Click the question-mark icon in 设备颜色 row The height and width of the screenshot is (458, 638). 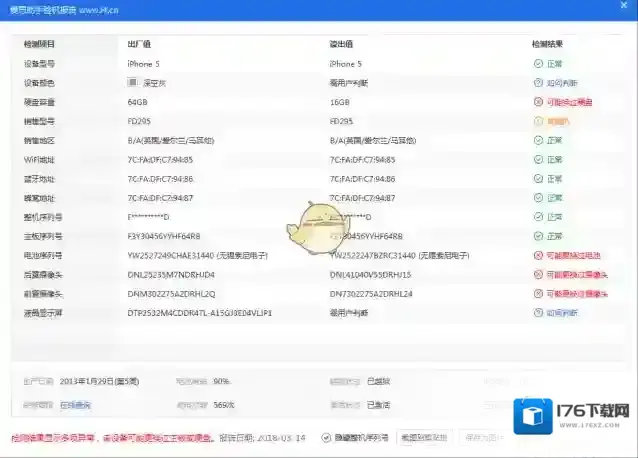pos(538,83)
